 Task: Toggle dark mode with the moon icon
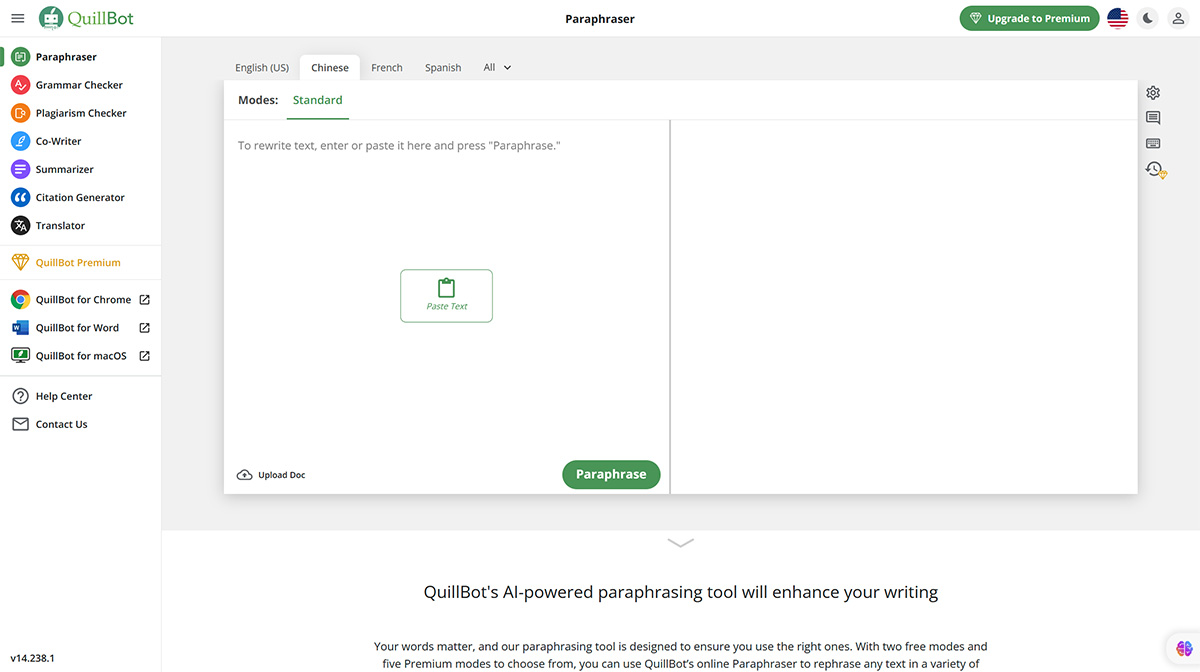pos(1147,18)
